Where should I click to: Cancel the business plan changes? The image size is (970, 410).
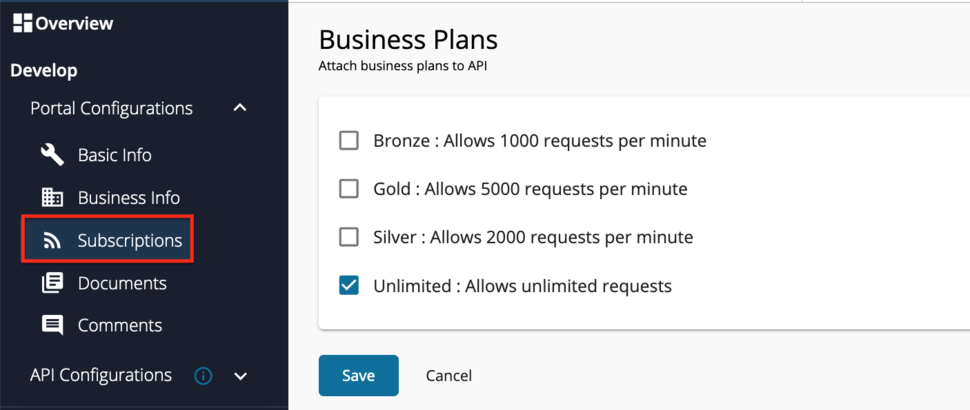[x=448, y=376]
